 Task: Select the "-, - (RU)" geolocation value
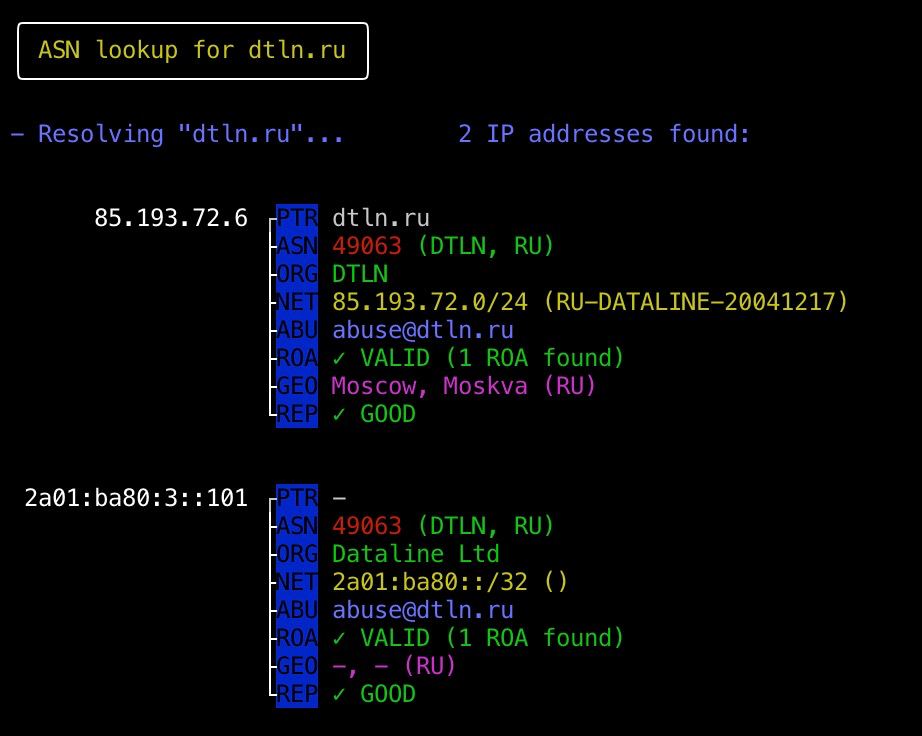click(x=394, y=666)
